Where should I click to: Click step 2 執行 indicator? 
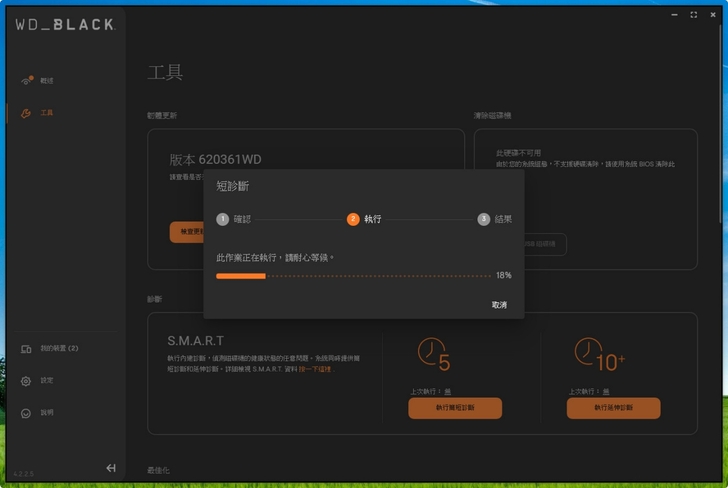353,219
